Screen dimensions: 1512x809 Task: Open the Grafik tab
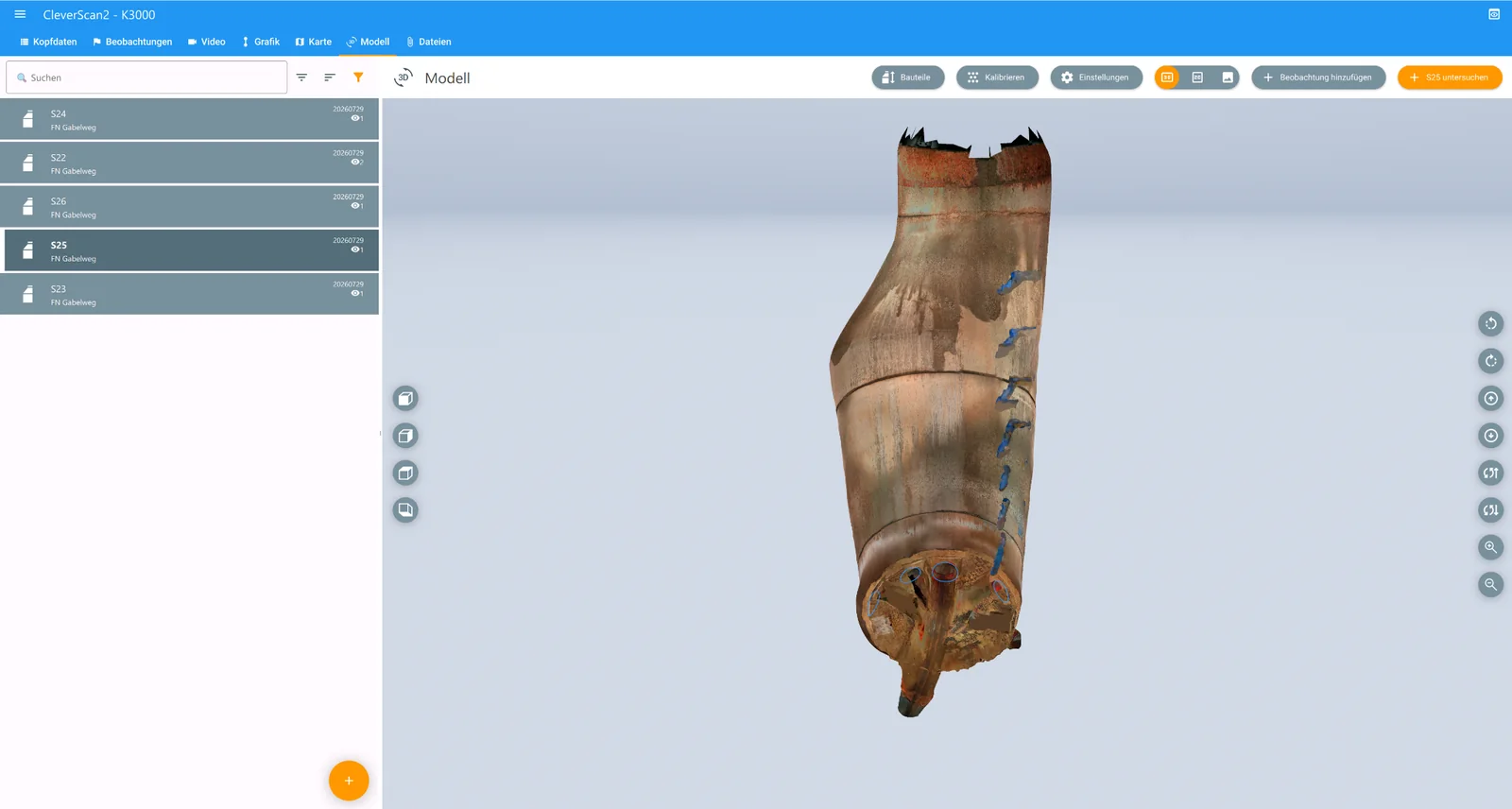pos(261,42)
